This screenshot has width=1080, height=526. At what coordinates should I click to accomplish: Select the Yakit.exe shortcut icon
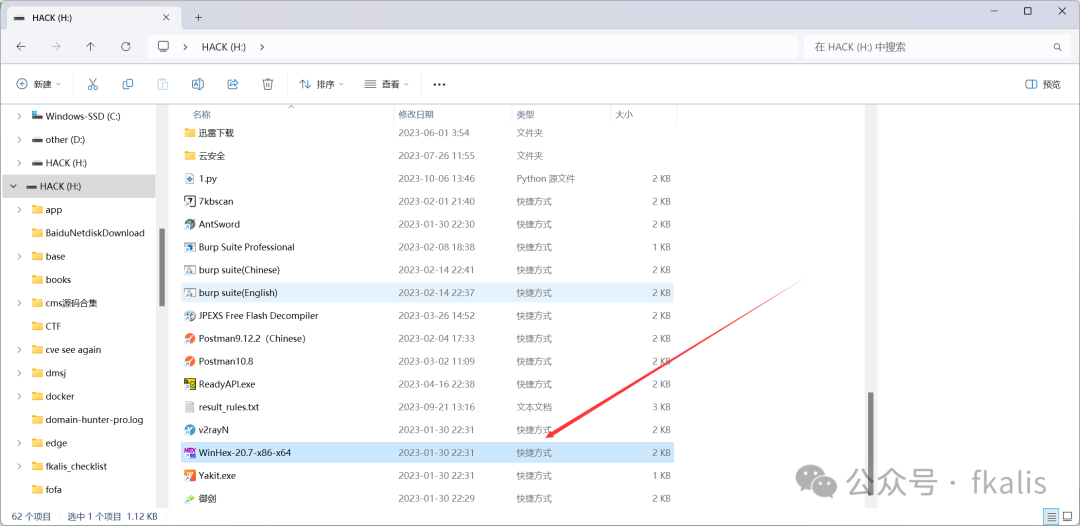pyautogui.click(x=190, y=475)
